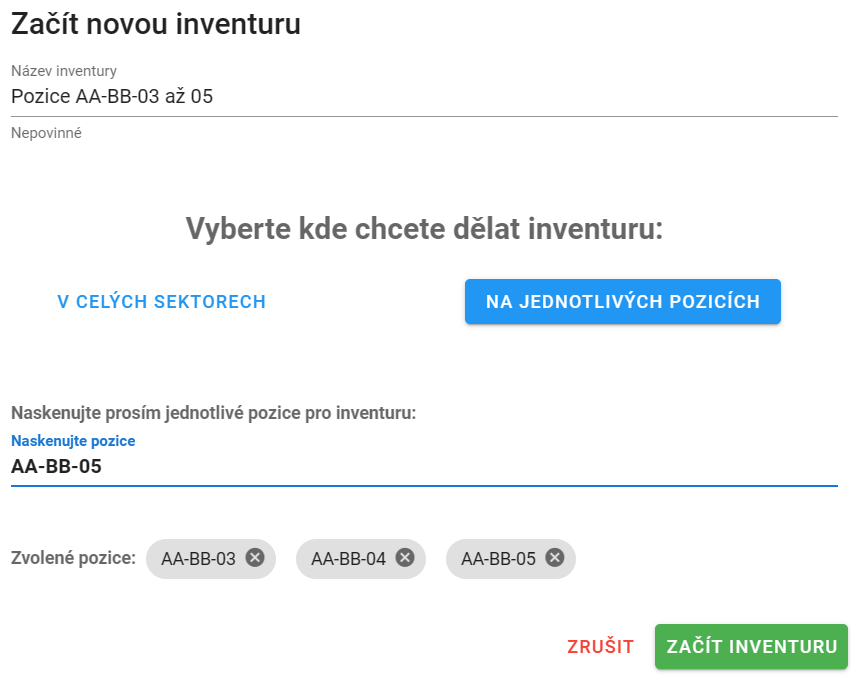Start inventory with ZAČÍT INVENTURU button
The width and height of the screenshot is (851, 676).
coord(752,647)
